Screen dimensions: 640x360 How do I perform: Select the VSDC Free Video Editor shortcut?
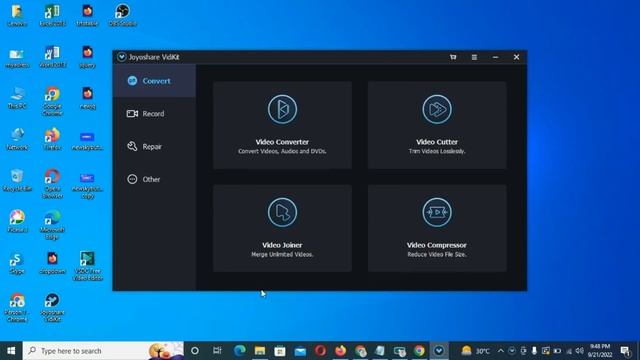click(x=87, y=266)
